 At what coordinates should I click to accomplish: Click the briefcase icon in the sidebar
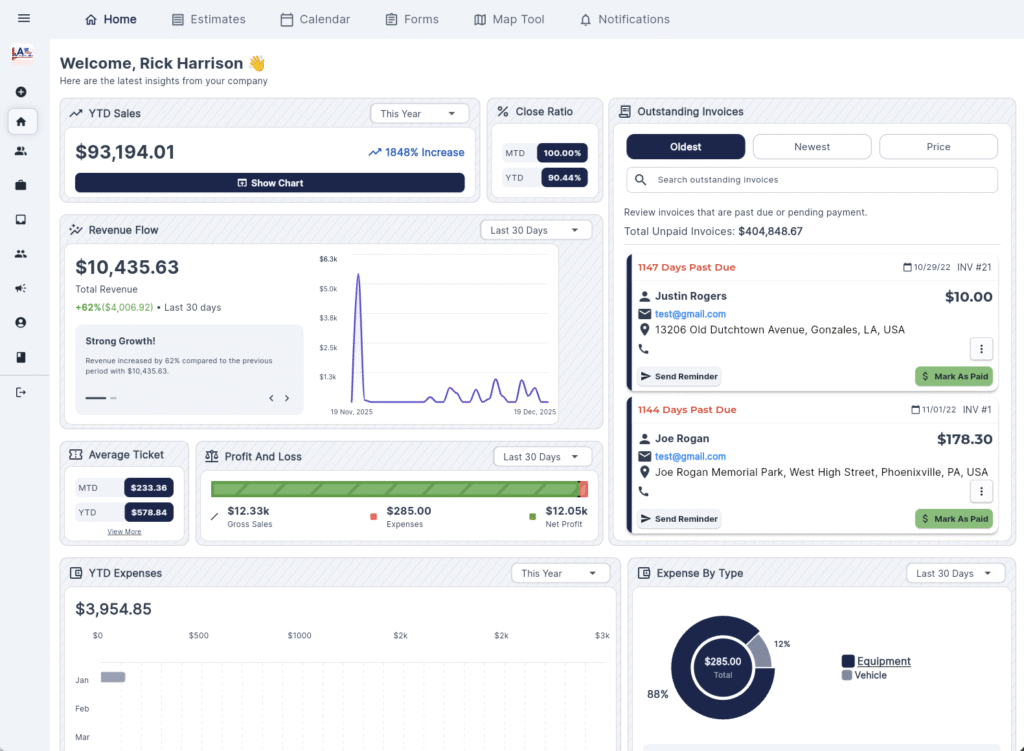coord(22,185)
